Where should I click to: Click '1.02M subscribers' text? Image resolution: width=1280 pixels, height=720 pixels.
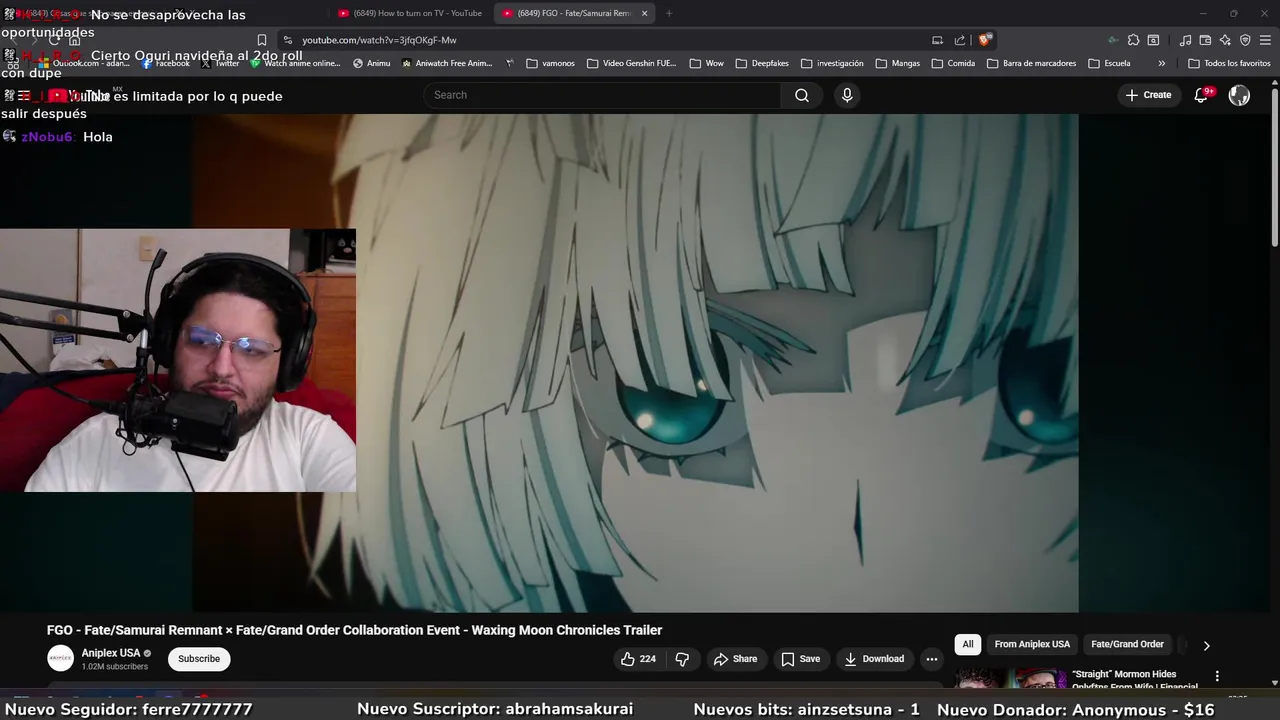coord(114,667)
